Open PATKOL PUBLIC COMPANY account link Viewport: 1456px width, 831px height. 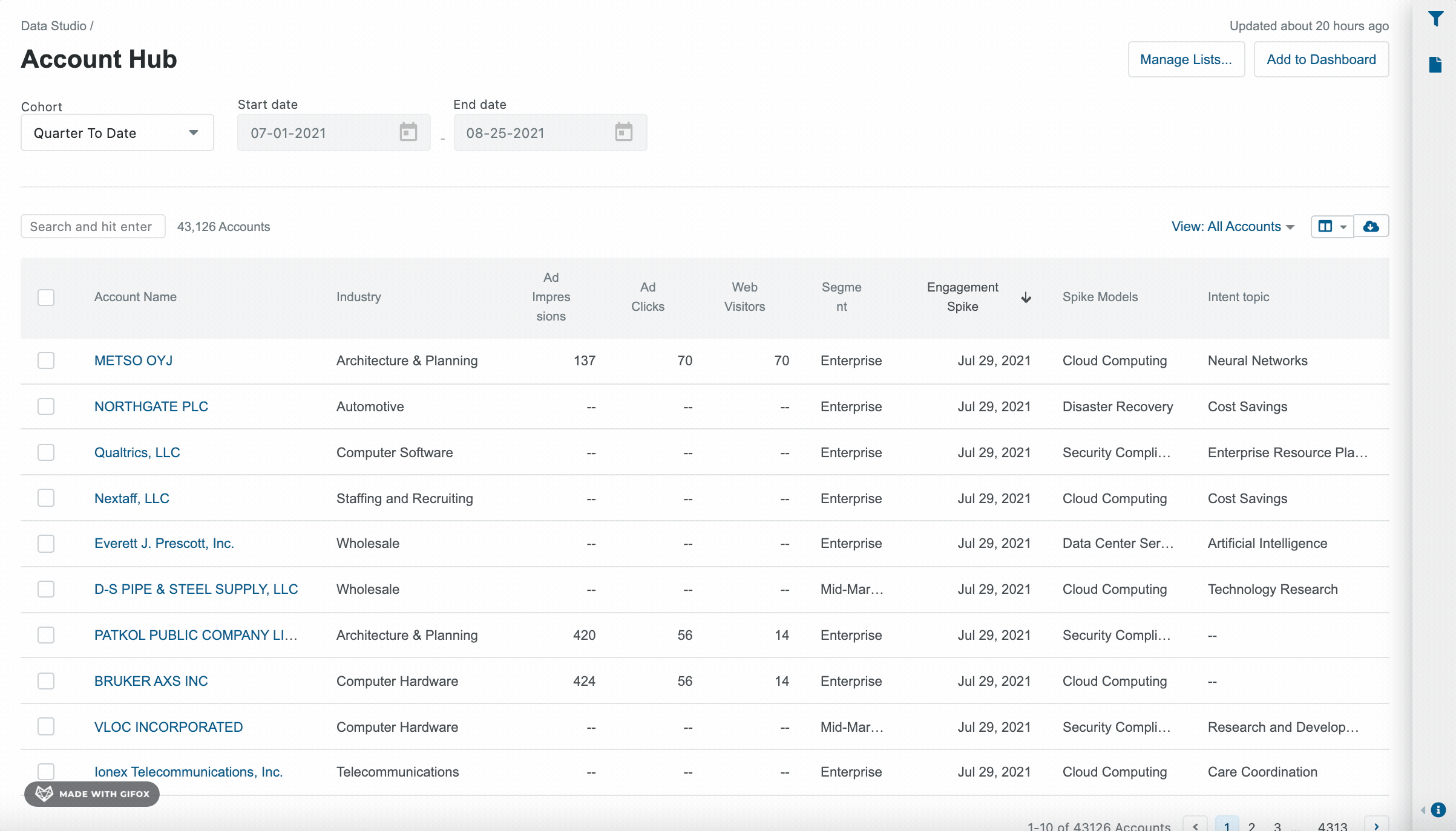click(196, 635)
